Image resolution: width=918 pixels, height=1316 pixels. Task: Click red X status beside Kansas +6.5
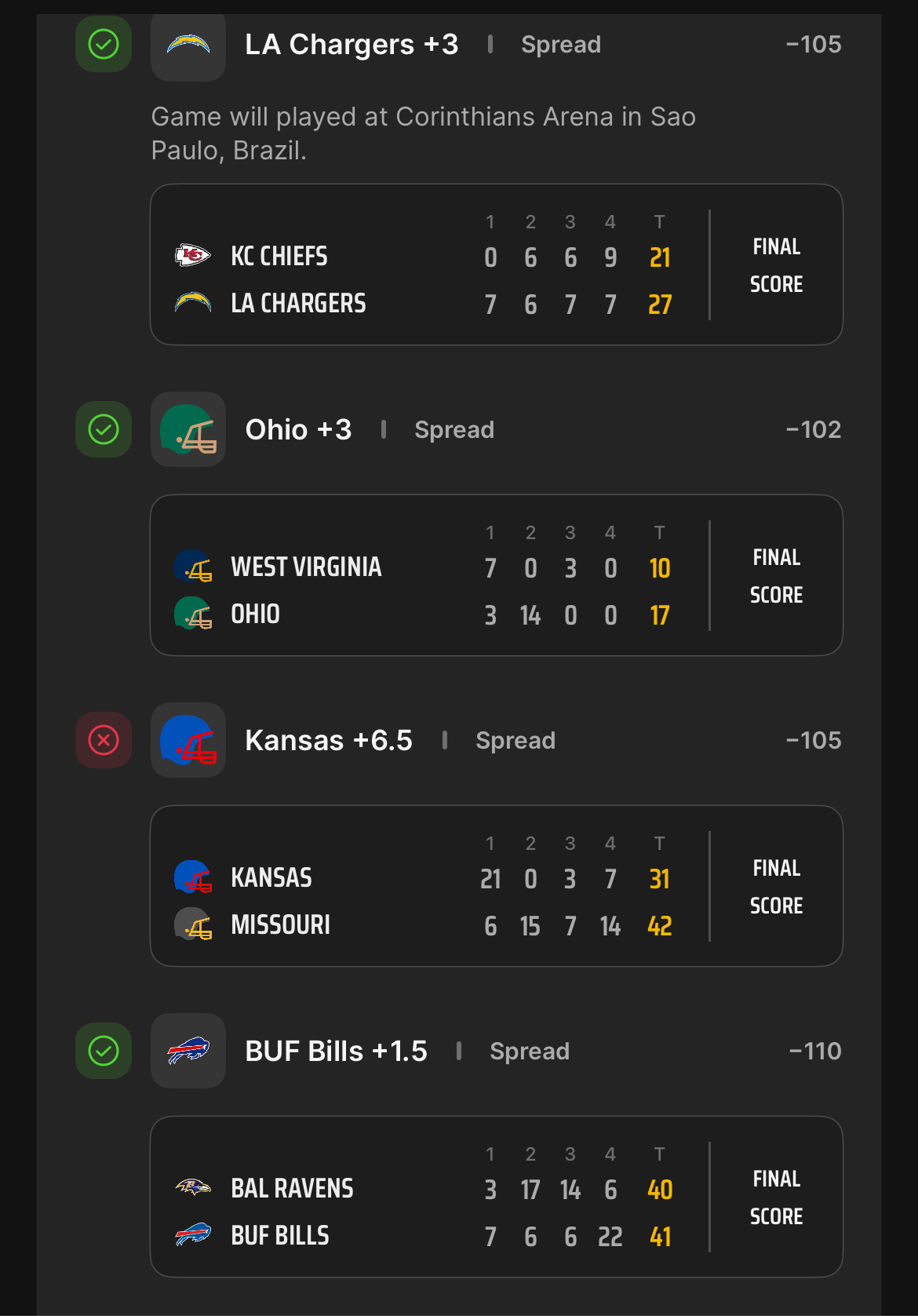[x=104, y=740]
